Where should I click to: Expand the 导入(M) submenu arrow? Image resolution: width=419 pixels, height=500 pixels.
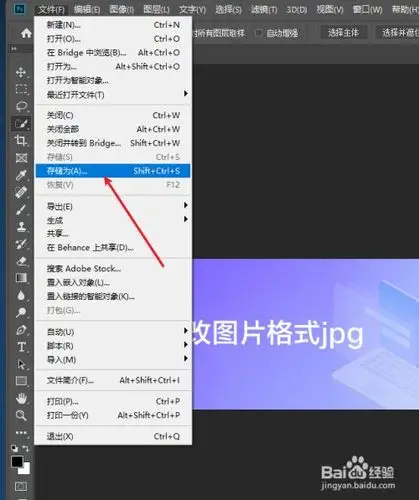click(186, 359)
